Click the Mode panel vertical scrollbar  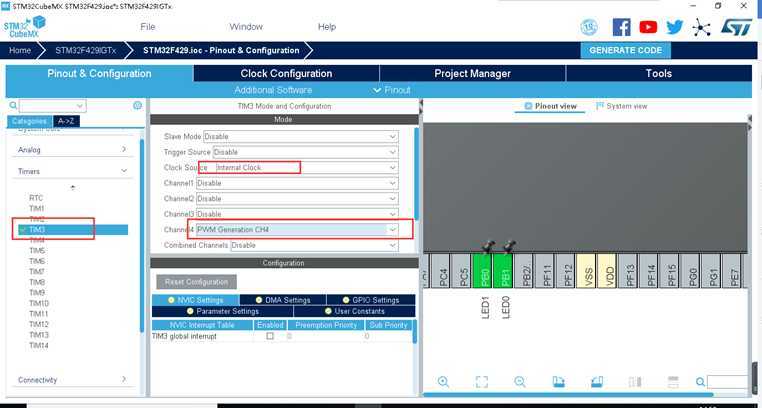click(416, 175)
